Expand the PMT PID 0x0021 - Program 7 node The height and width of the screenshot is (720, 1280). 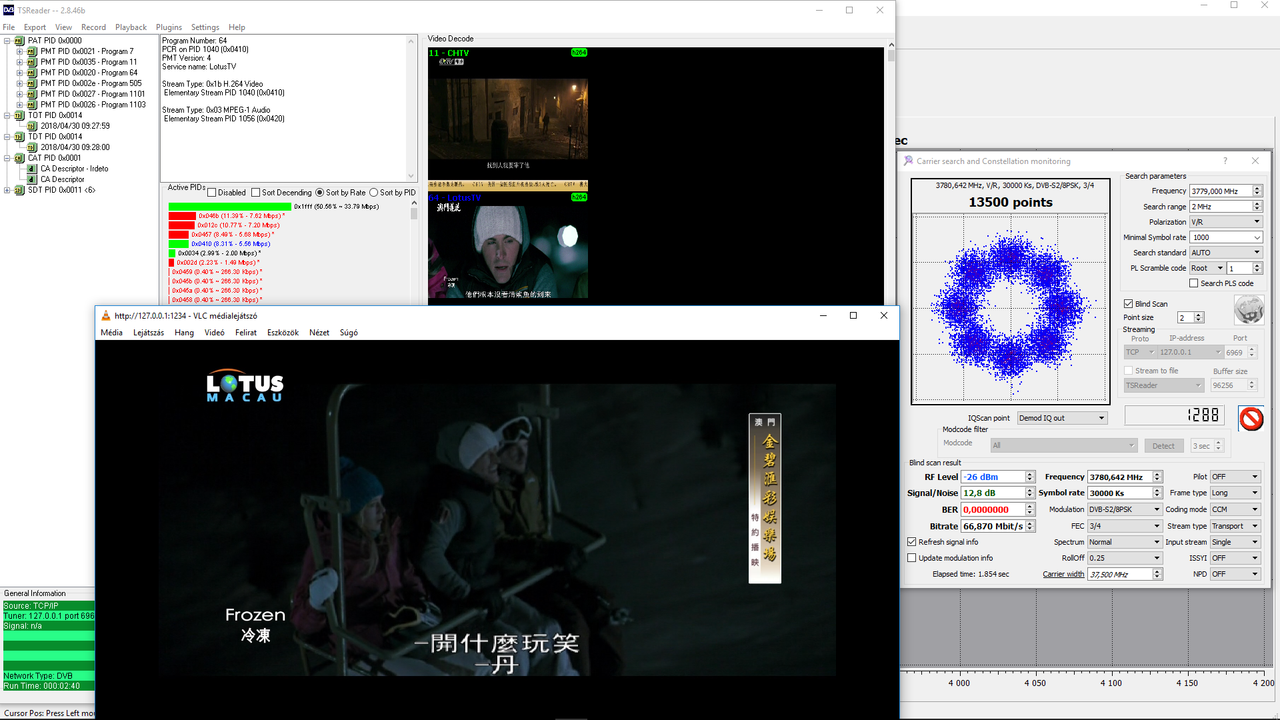point(20,51)
